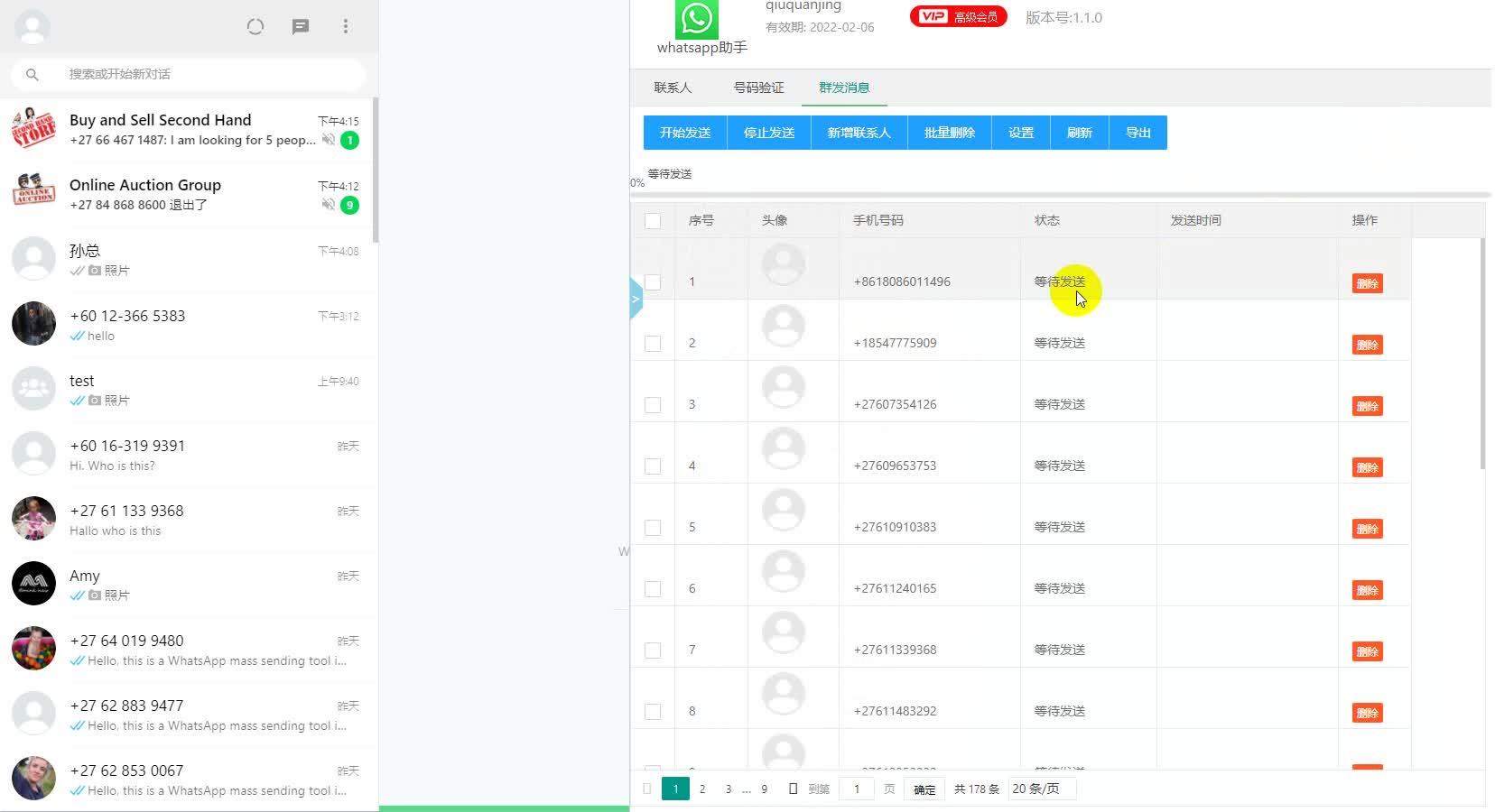Start a new chat with the message icon
This screenshot has height=812, width=1495.
click(301, 26)
